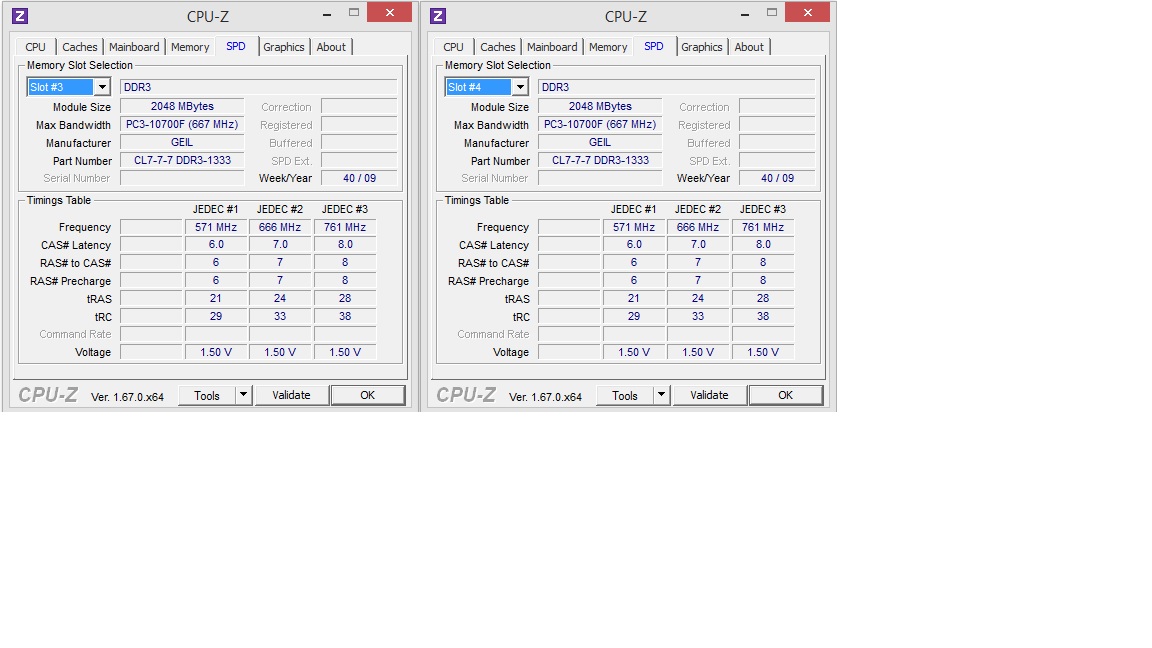Screen dimensions: 1152x648
Task: Click DDR3 memory type field in Slot #4 window
Action: (x=677, y=87)
